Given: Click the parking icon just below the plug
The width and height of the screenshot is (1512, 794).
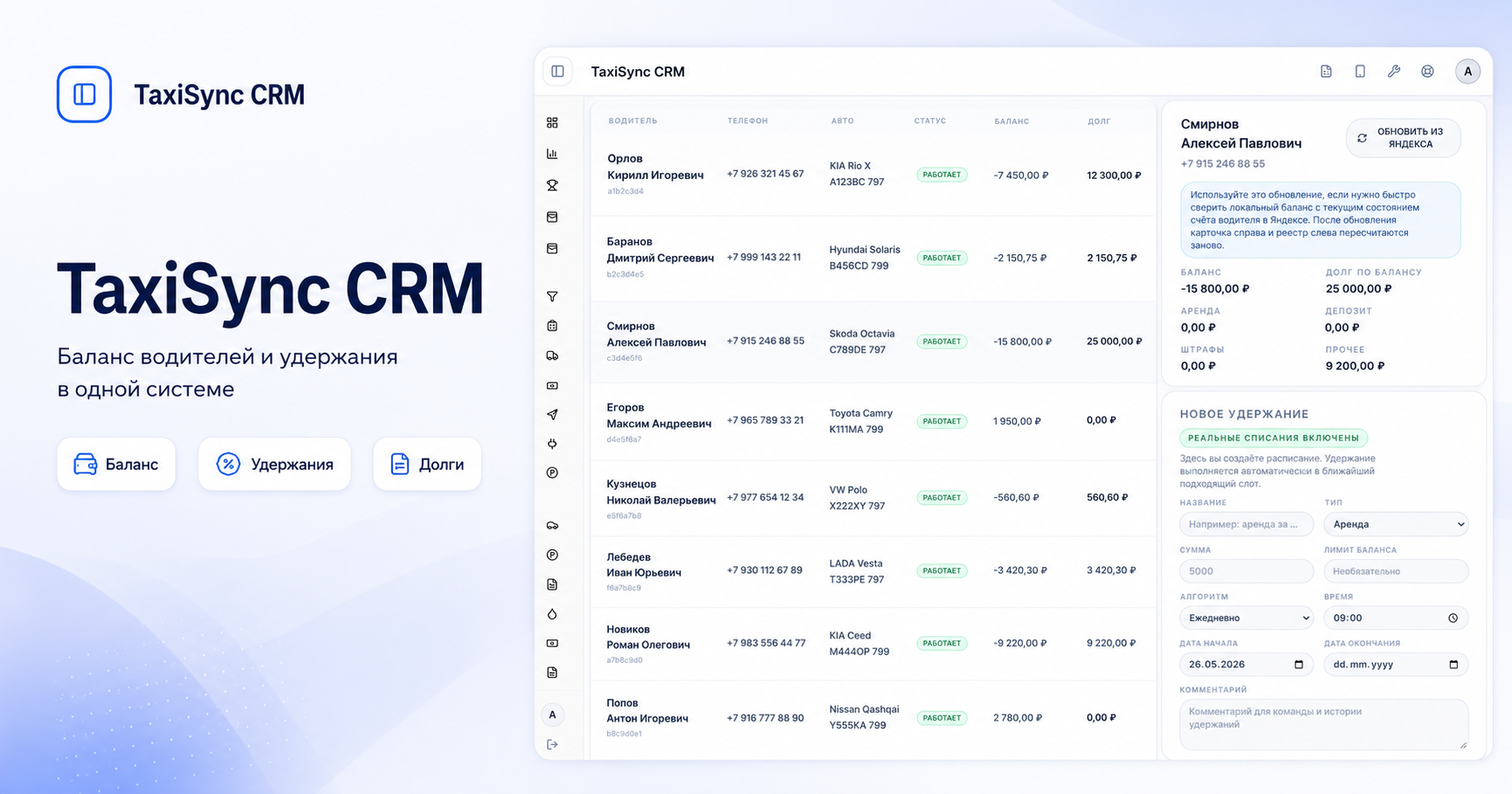Looking at the screenshot, I should pos(552,473).
